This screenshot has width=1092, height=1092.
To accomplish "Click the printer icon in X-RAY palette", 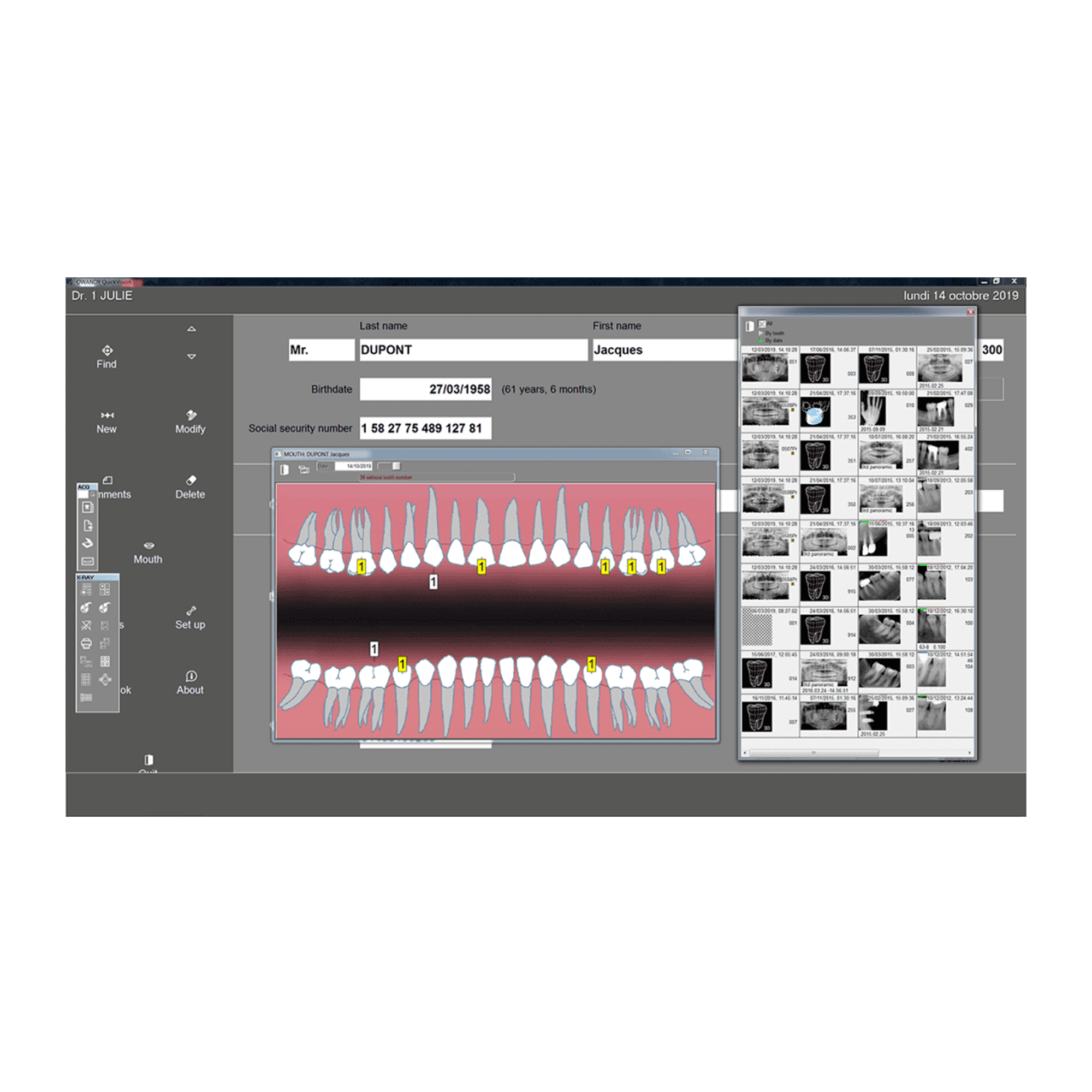I will click(86, 643).
